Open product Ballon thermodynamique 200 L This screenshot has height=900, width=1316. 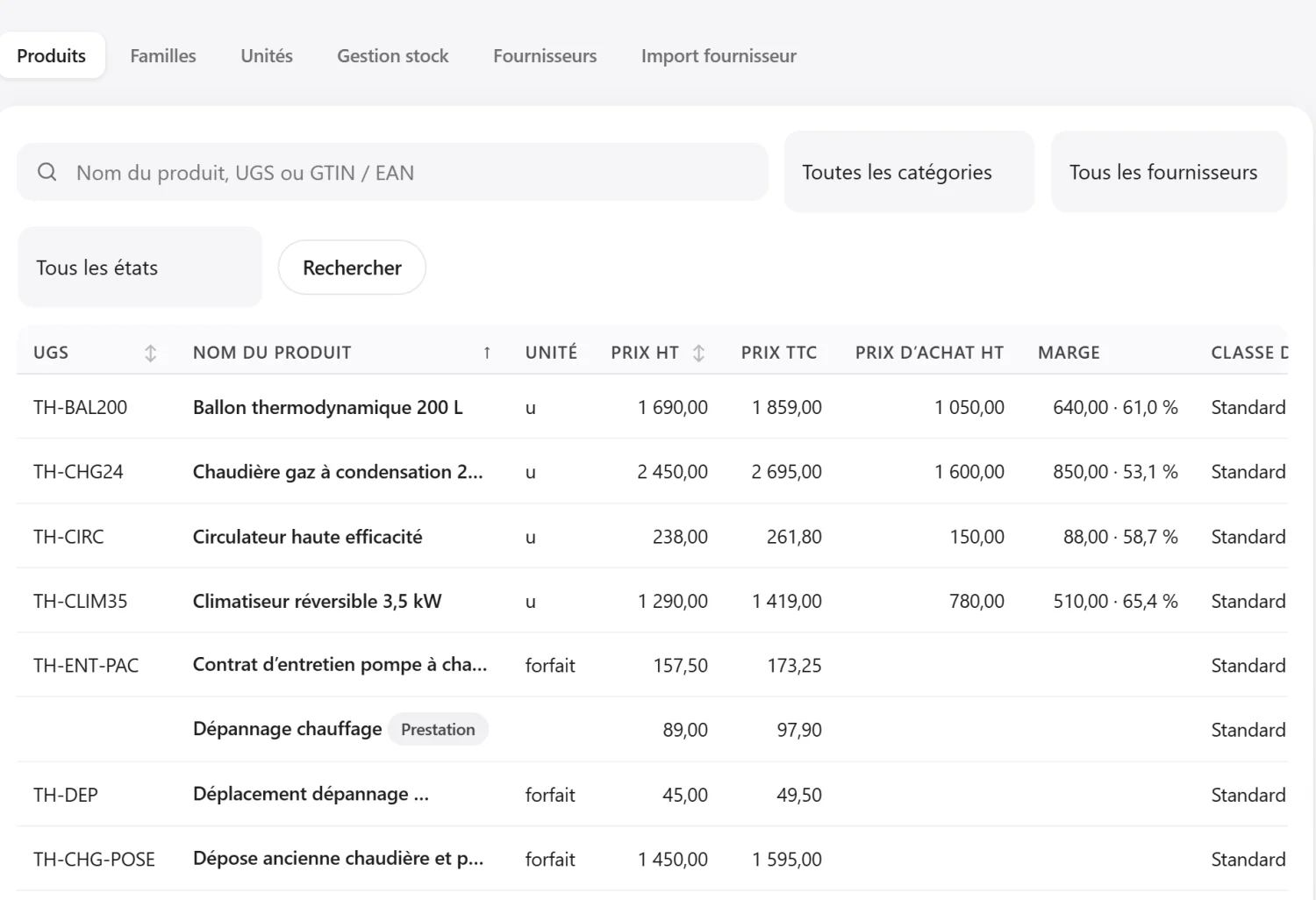coord(327,407)
